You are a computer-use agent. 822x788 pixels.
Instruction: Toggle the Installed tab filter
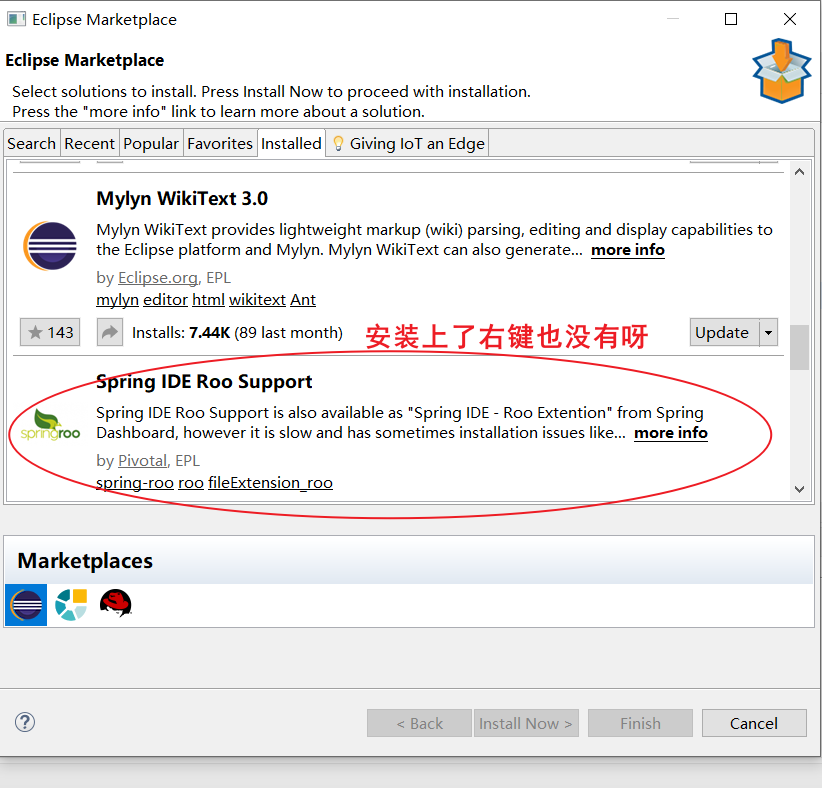291,143
